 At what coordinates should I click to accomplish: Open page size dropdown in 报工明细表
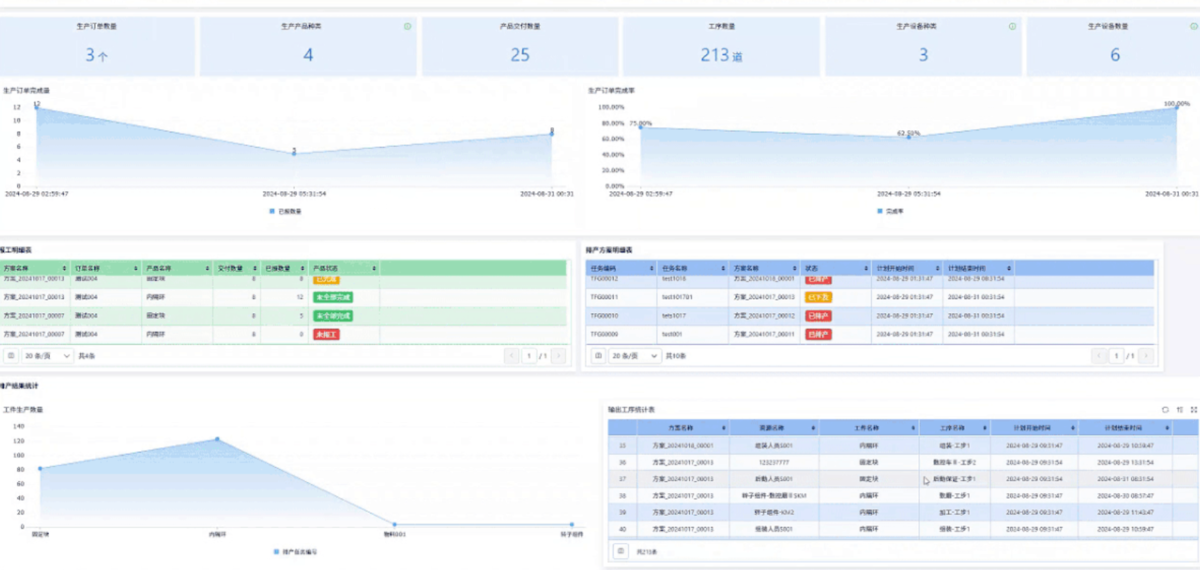48,356
